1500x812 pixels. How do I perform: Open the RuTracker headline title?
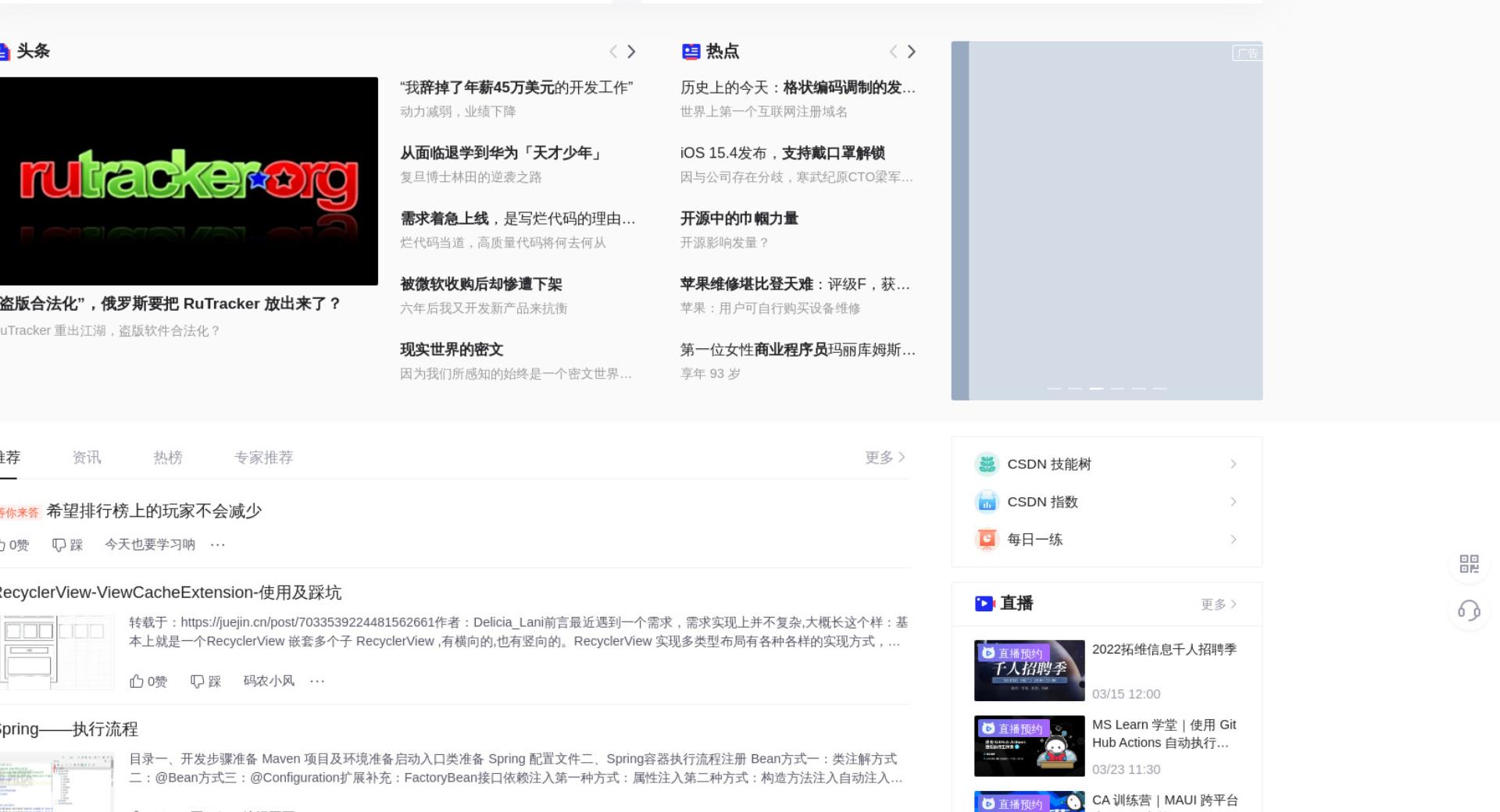coord(170,304)
